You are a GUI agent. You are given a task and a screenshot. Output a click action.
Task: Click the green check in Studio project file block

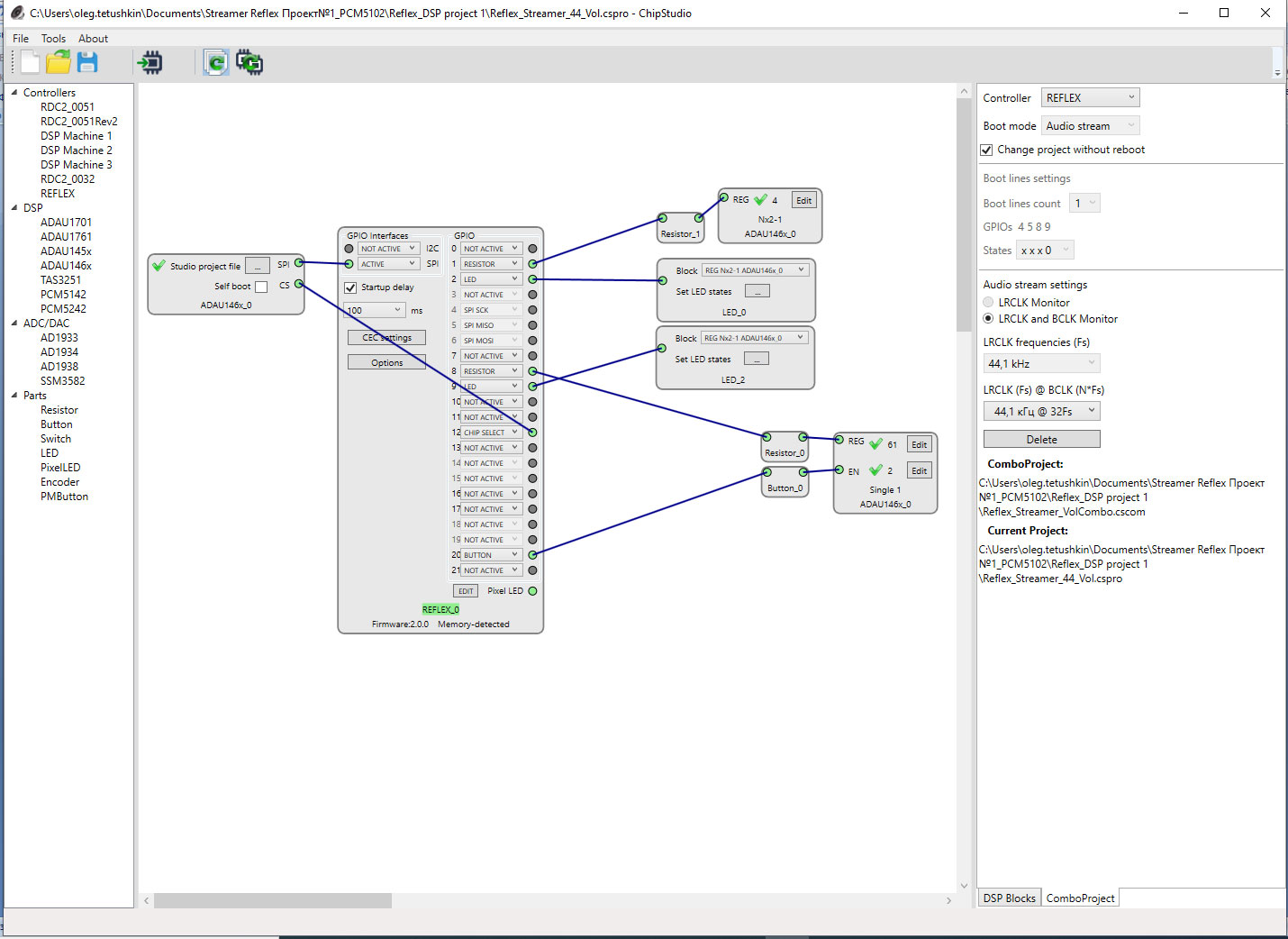point(159,266)
